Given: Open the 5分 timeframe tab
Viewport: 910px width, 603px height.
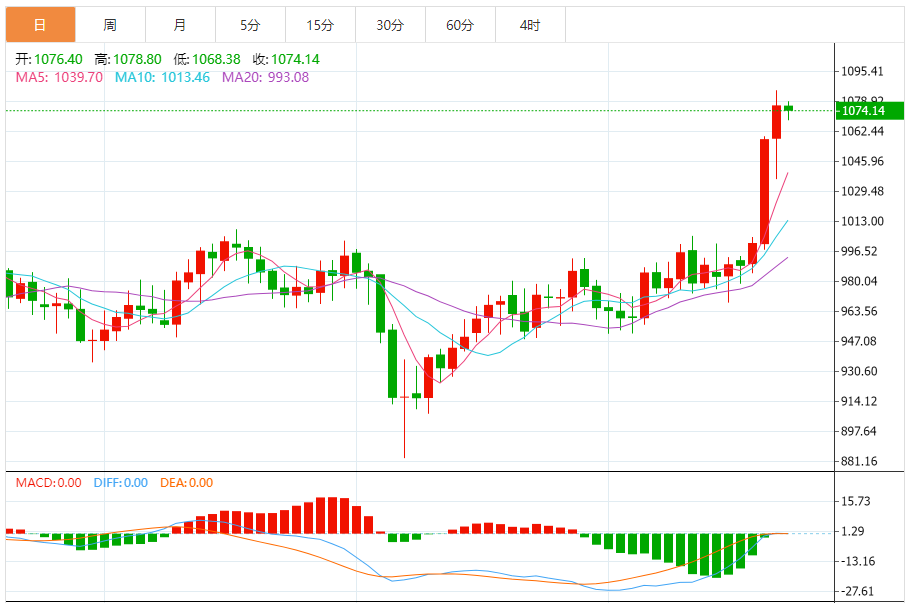Looking at the screenshot, I should coord(250,25).
